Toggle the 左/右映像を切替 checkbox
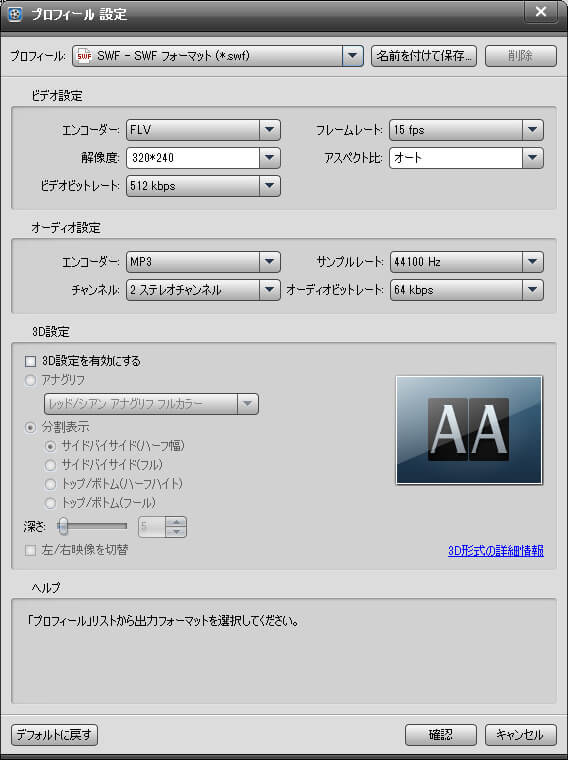The image size is (568, 760). pyautogui.click(x=31, y=551)
